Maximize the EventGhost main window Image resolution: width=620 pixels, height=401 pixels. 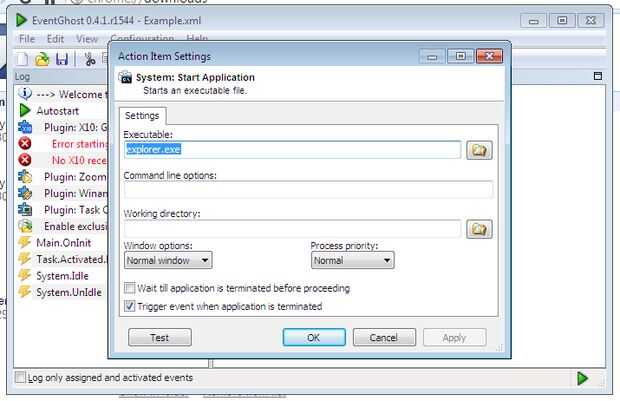[562, 20]
